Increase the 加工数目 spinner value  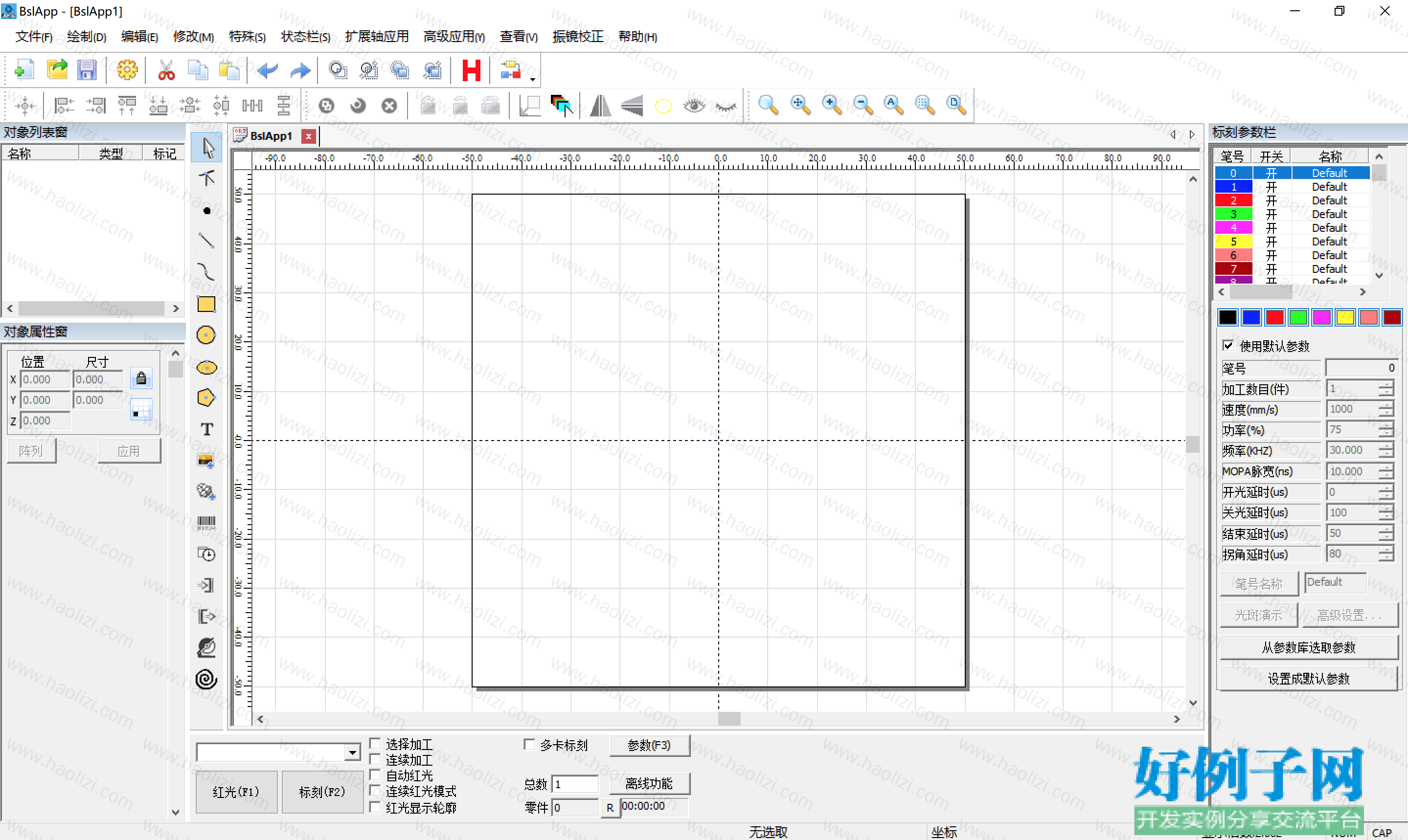(x=1386, y=384)
